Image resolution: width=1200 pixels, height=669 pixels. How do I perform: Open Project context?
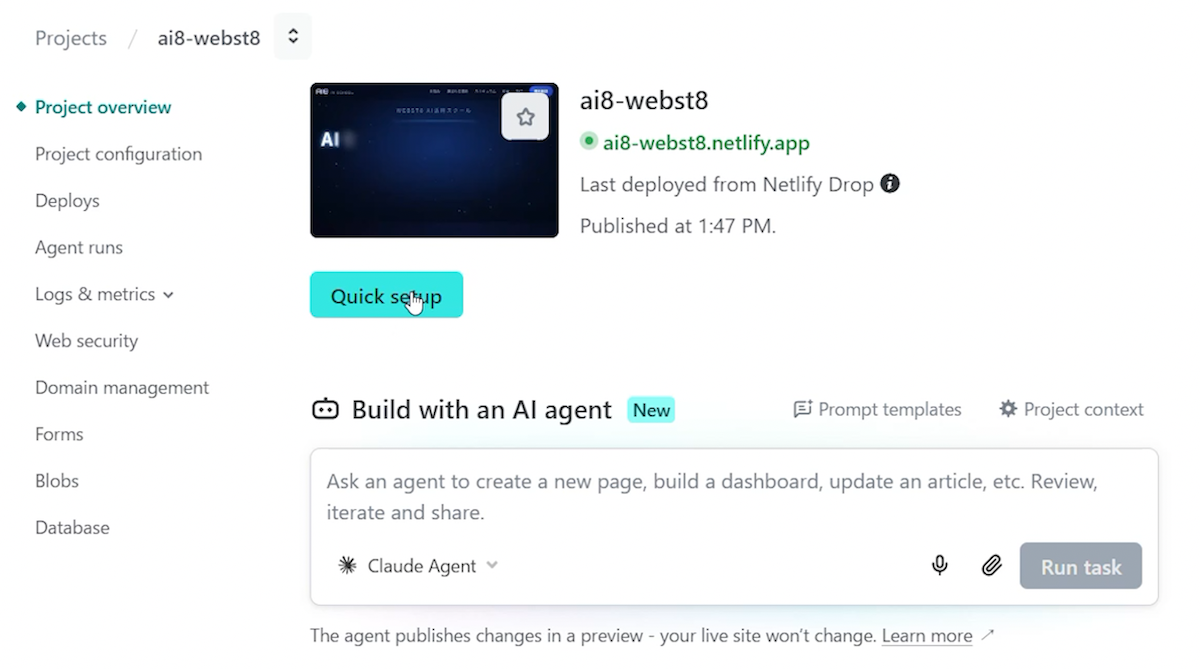(1071, 409)
